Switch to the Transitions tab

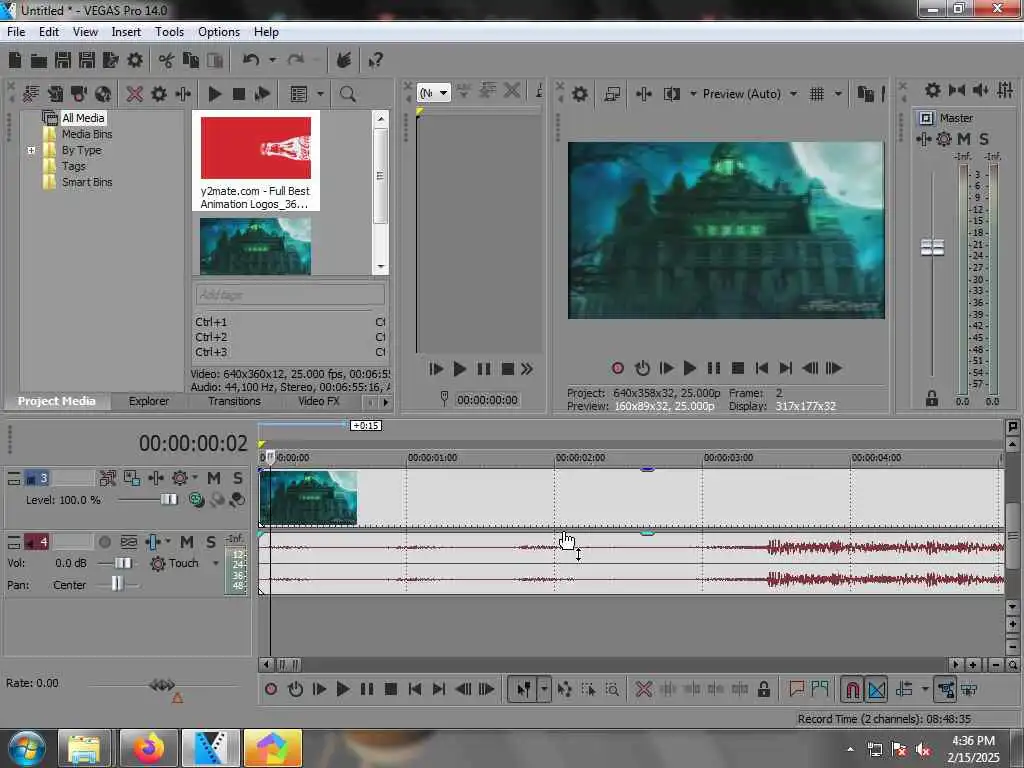coord(234,401)
